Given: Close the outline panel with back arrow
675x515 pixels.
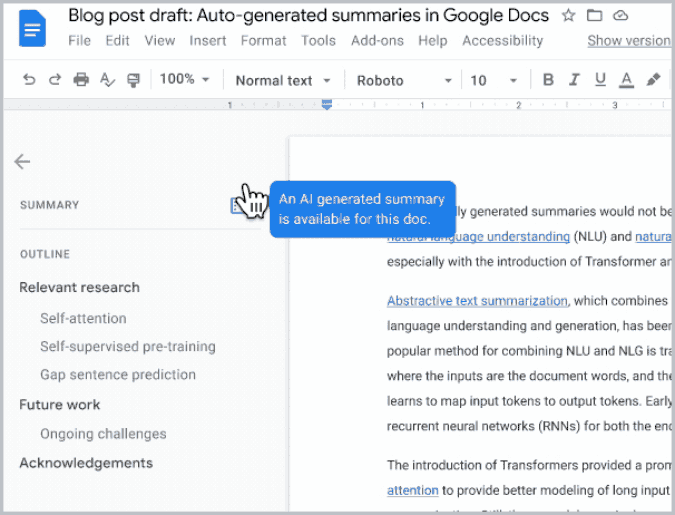Looking at the screenshot, I should (22, 162).
